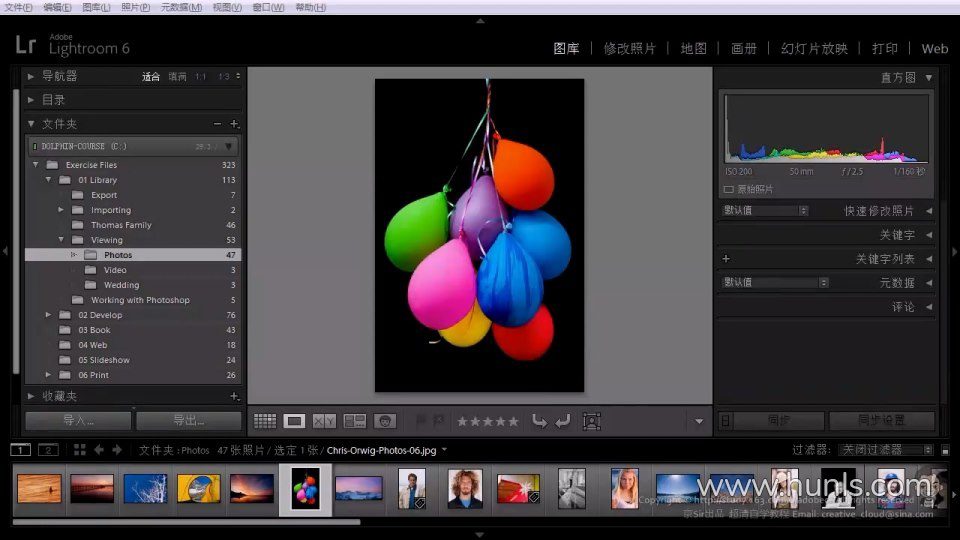Collapse the 直方图 histogram panel
Viewport: 960px width, 540px height.
point(929,77)
